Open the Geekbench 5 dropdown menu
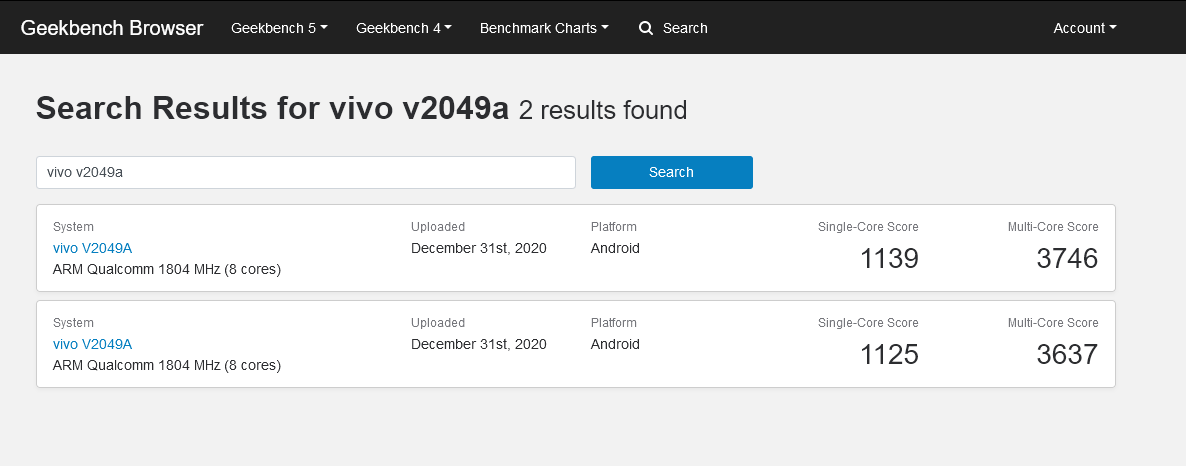This screenshot has width=1186, height=466. pos(279,28)
